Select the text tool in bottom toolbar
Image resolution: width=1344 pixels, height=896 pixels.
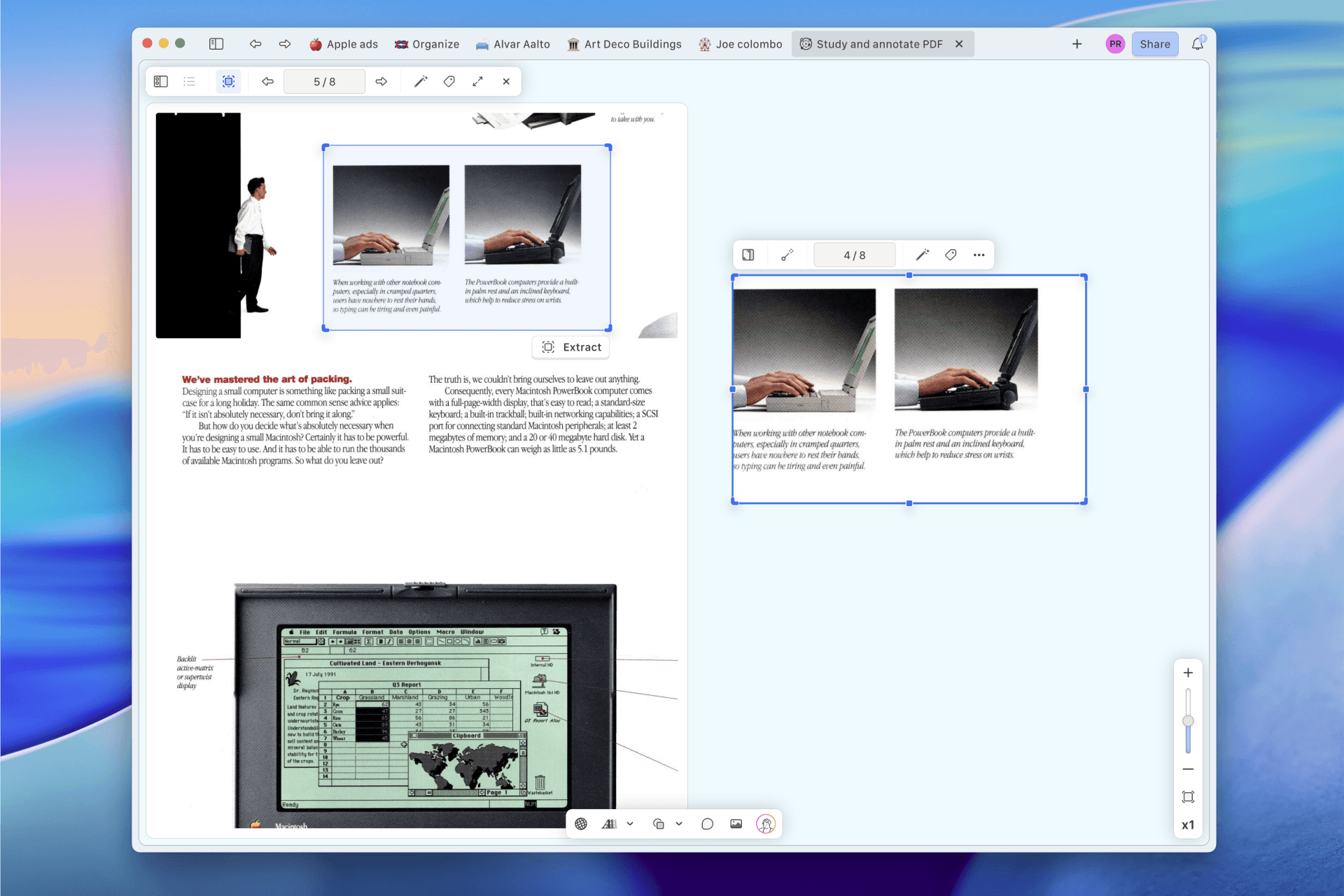coord(610,824)
